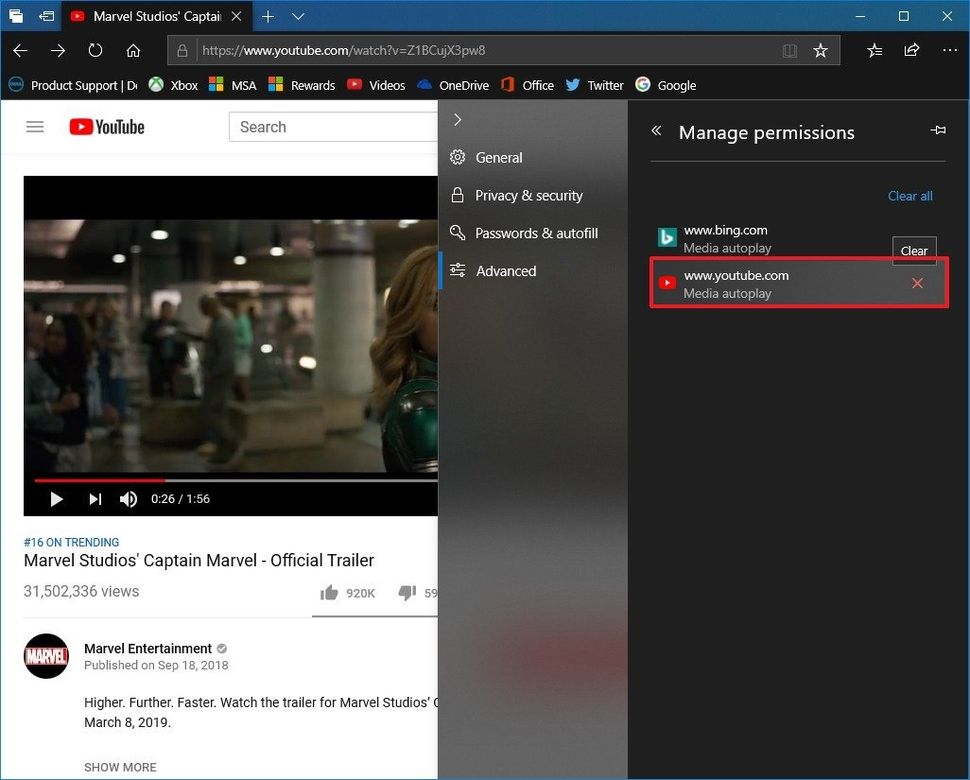
Task: Click the Share icon in the toolbar
Action: coord(911,50)
